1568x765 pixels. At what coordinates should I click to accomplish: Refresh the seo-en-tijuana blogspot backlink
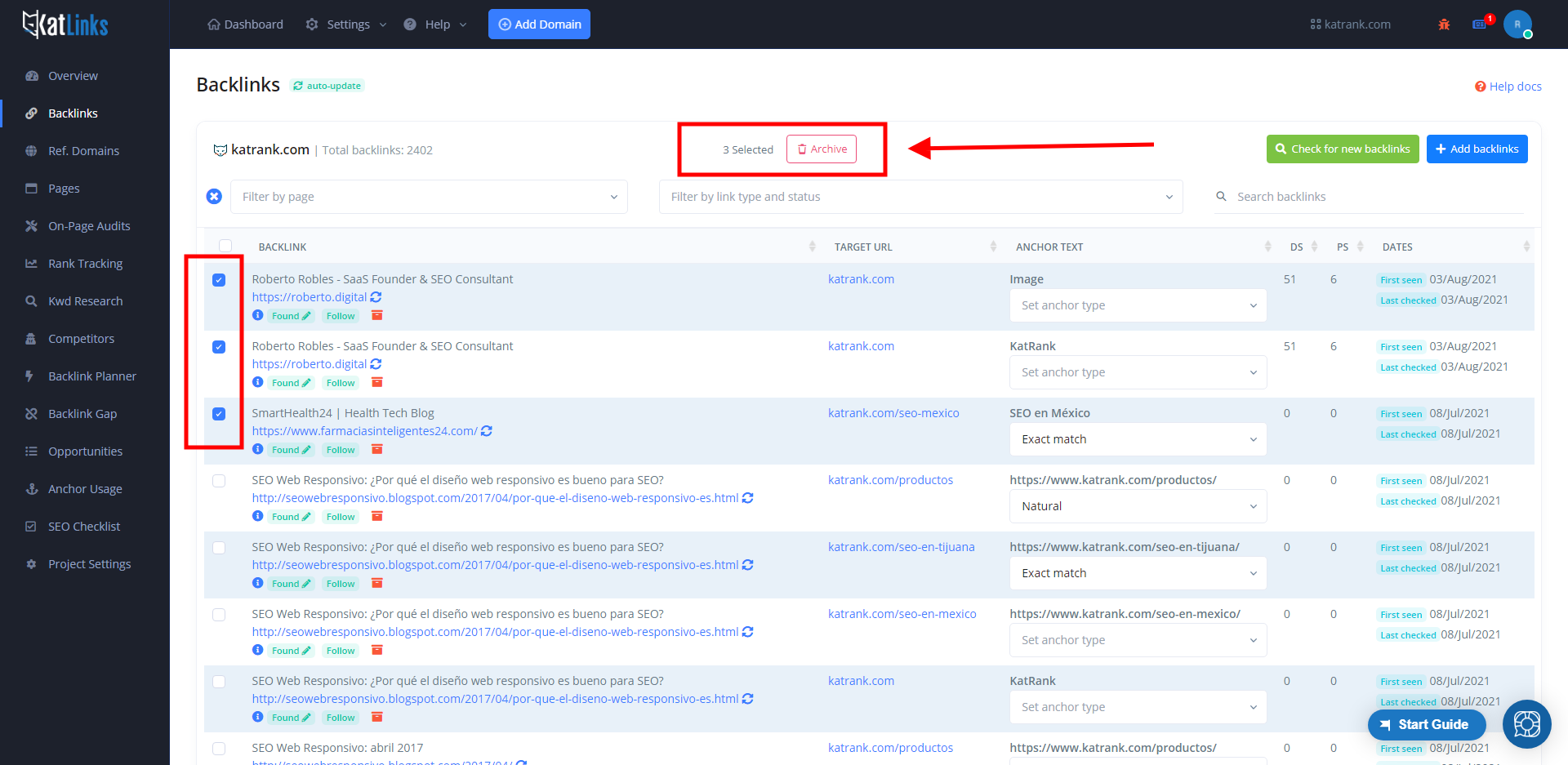(x=747, y=565)
